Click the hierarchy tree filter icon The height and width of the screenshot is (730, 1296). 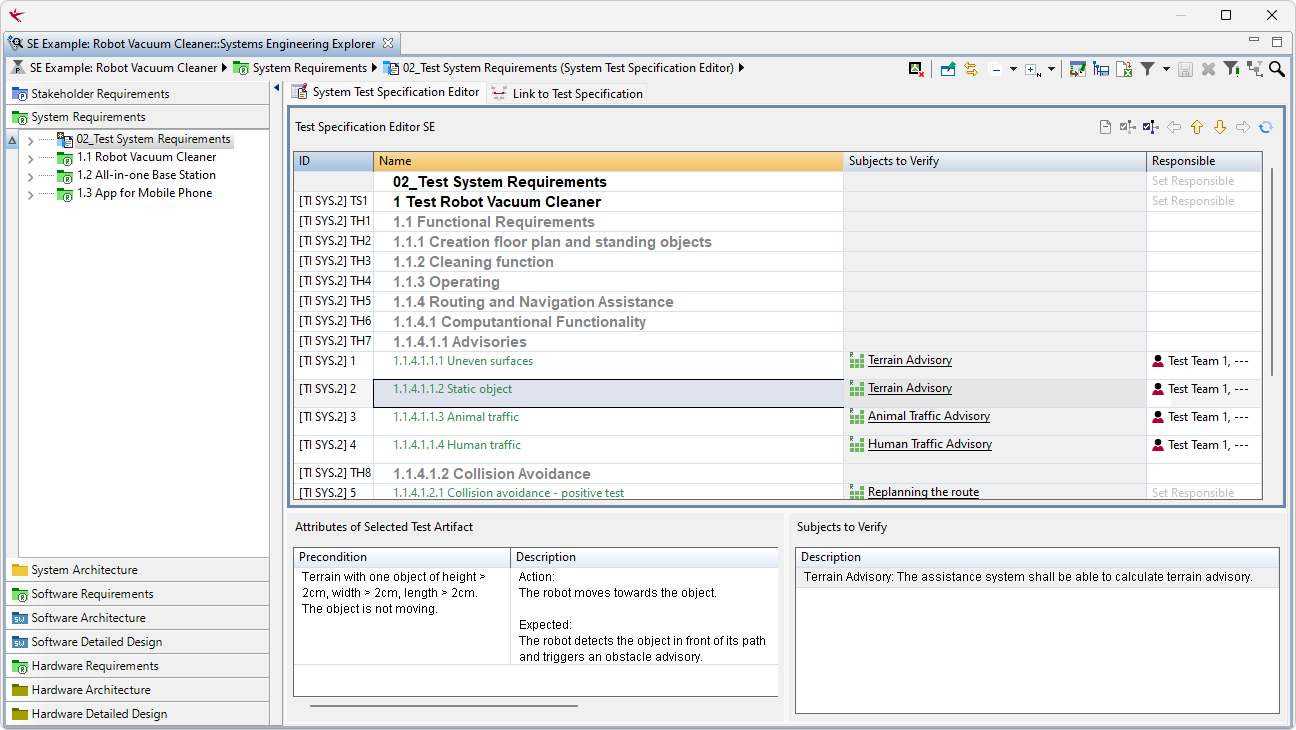(1254, 69)
